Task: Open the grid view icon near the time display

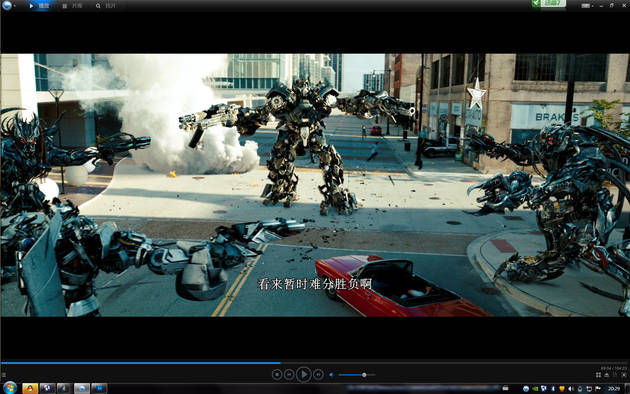Action: [598, 375]
